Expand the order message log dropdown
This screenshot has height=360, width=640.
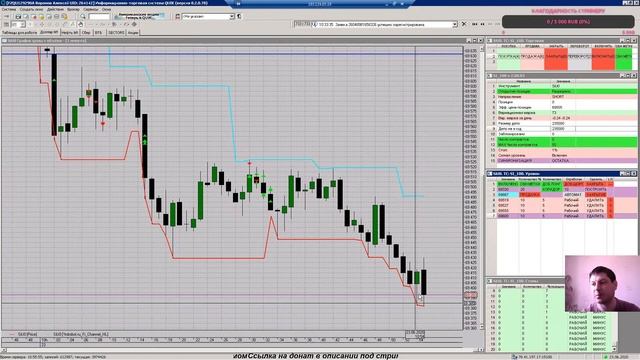tap(455, 24)
